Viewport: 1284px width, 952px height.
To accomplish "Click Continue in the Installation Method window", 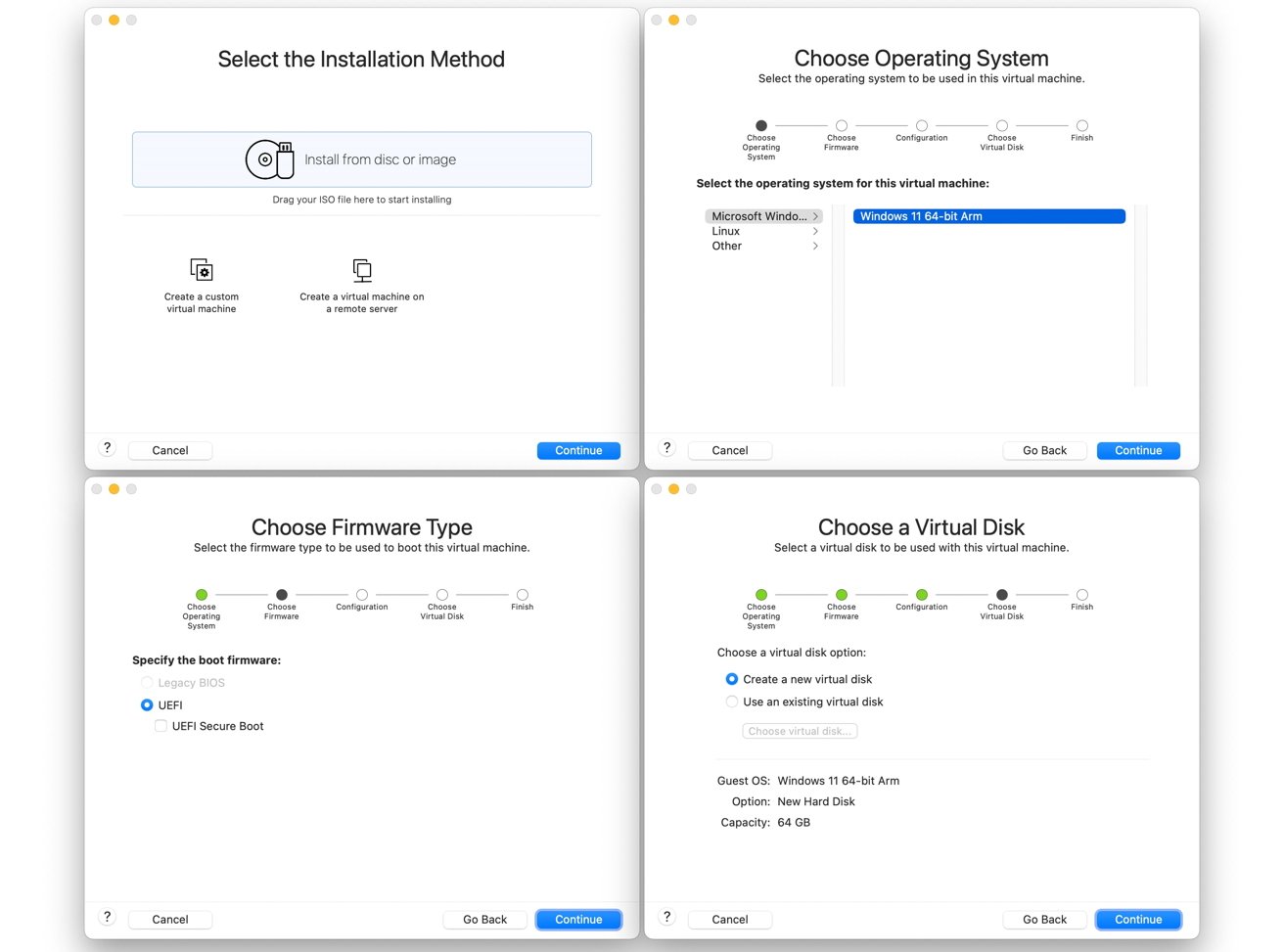I will [x=578, y=450].
